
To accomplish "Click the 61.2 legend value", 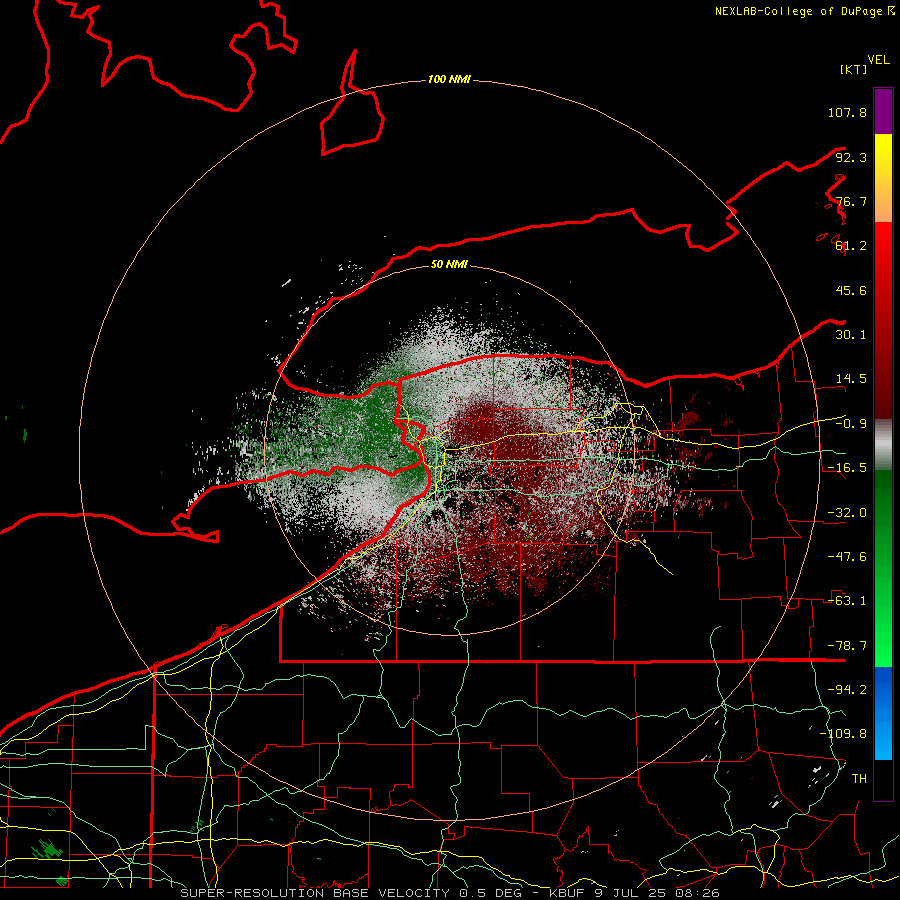I will [851, 246].
